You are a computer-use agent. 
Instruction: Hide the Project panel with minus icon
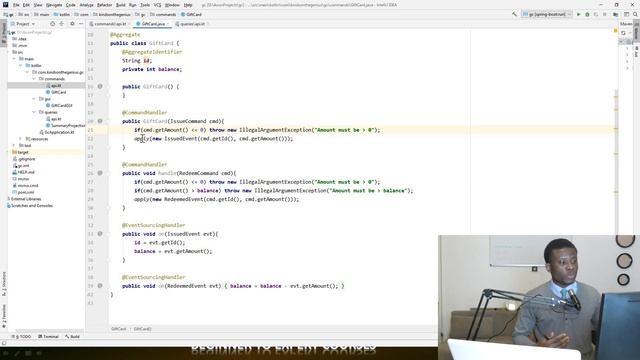point(81,24)
